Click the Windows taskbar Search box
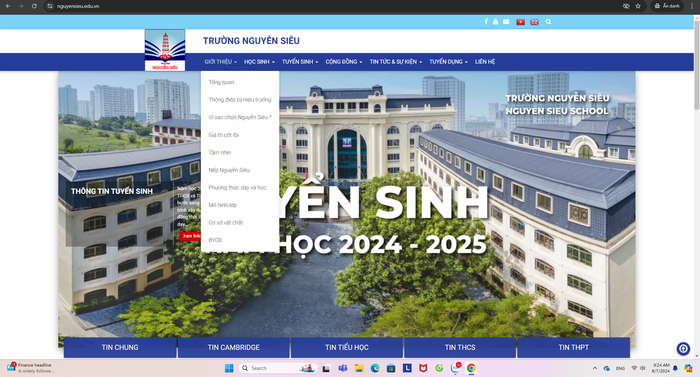Viewport: 700px width, 377px height. (x=277, y=368)
